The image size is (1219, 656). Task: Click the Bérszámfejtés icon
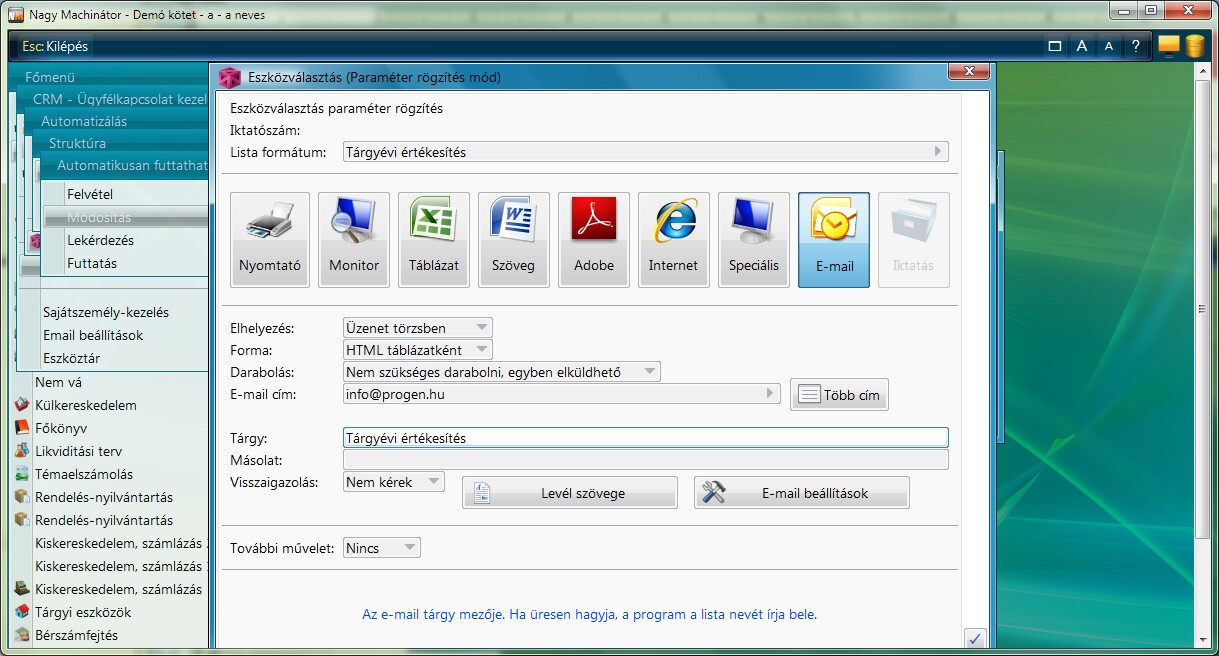click(22, 635)
